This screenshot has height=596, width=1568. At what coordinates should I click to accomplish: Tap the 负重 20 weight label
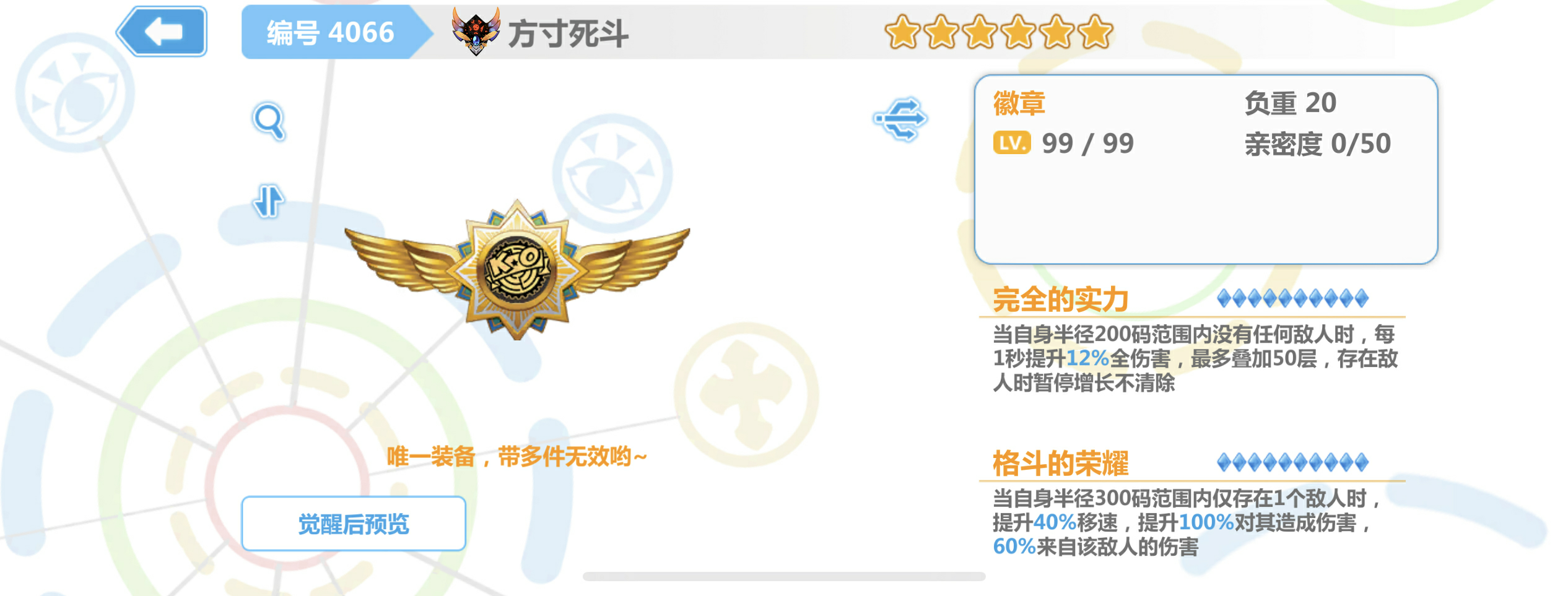point(1291,103)
